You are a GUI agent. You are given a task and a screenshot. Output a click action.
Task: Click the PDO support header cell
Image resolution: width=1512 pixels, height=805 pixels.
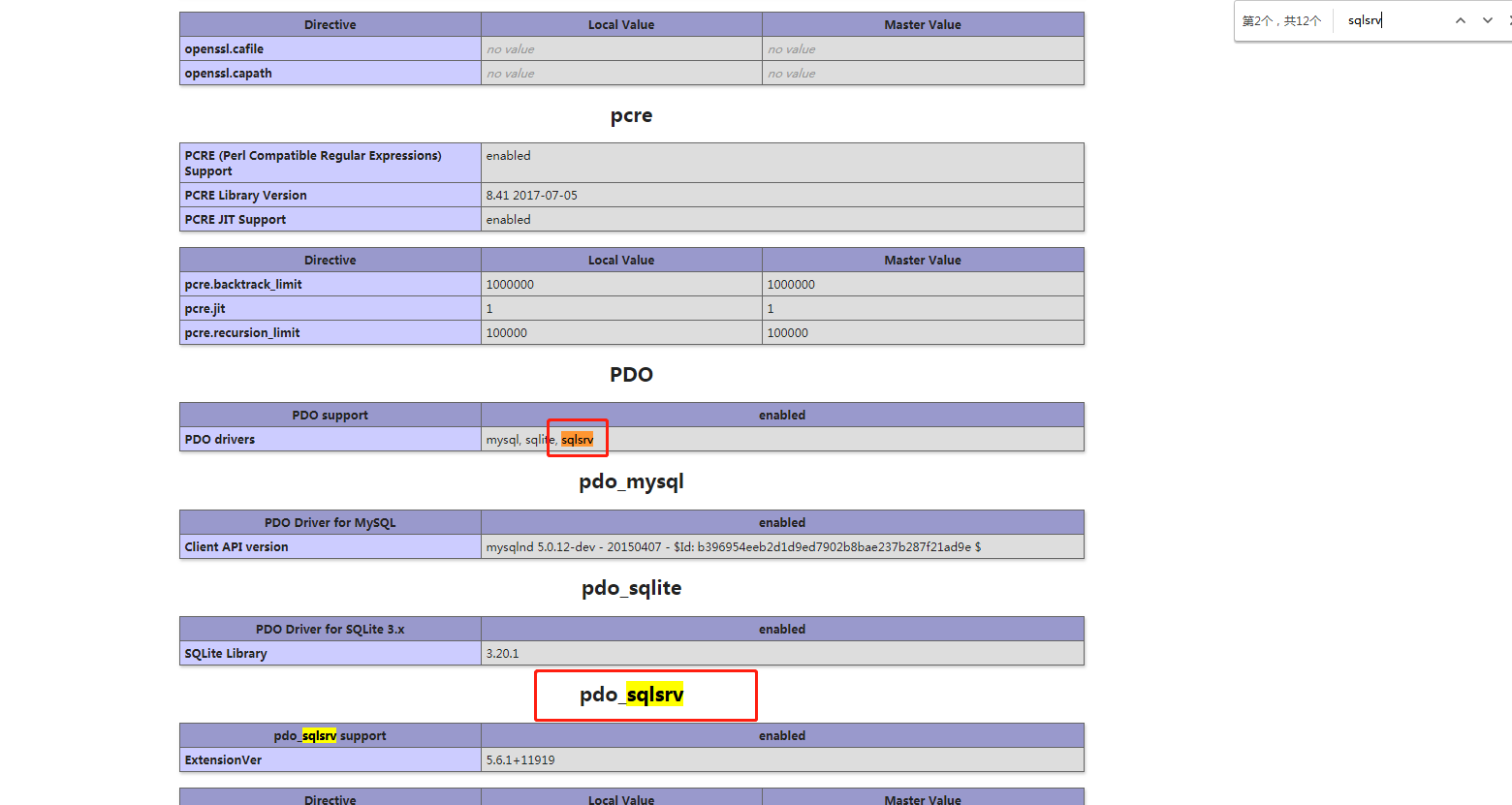(x=331, y=416)
